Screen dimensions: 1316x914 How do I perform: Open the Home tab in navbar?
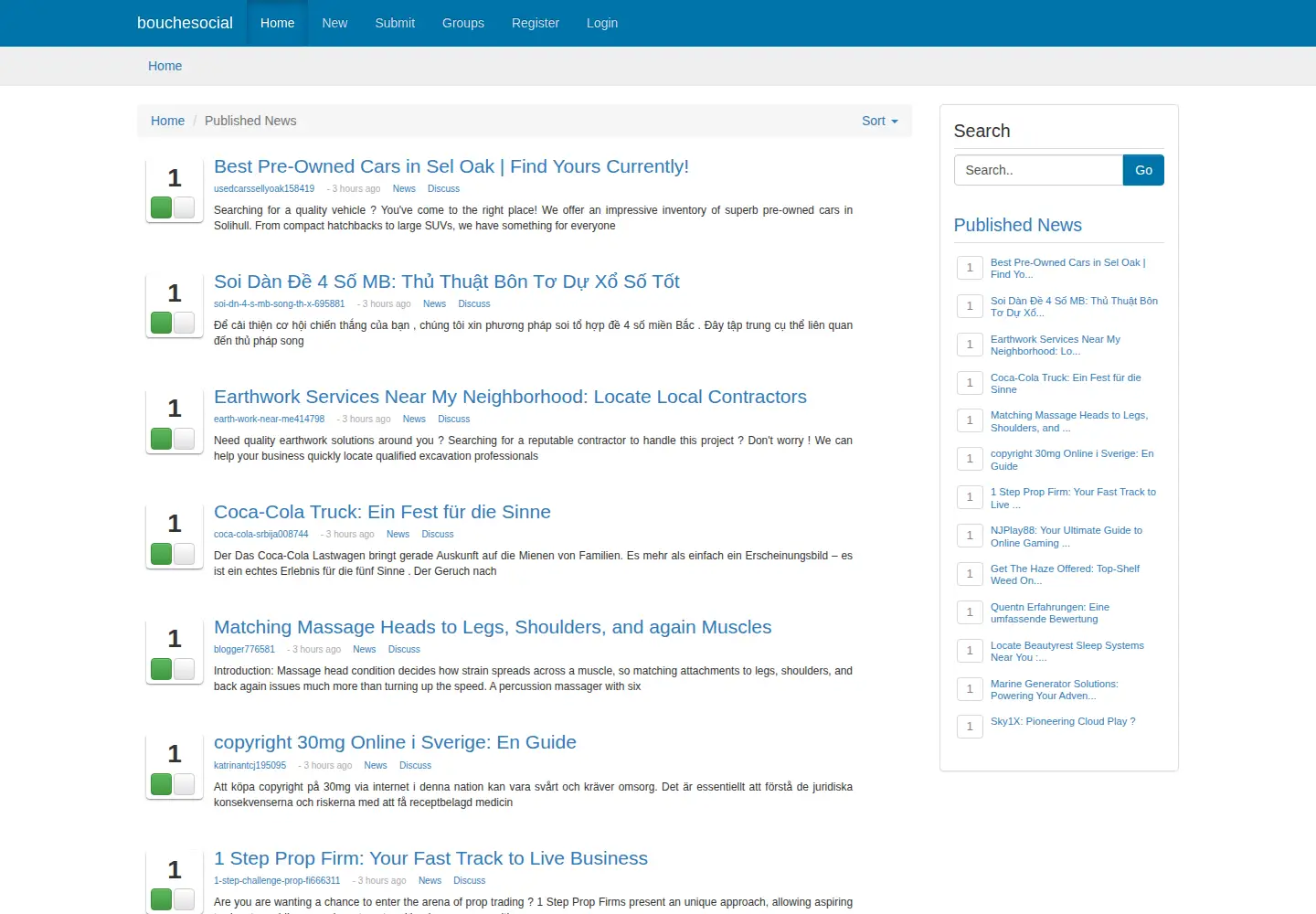pyautogui.click(x=277, y=23)
